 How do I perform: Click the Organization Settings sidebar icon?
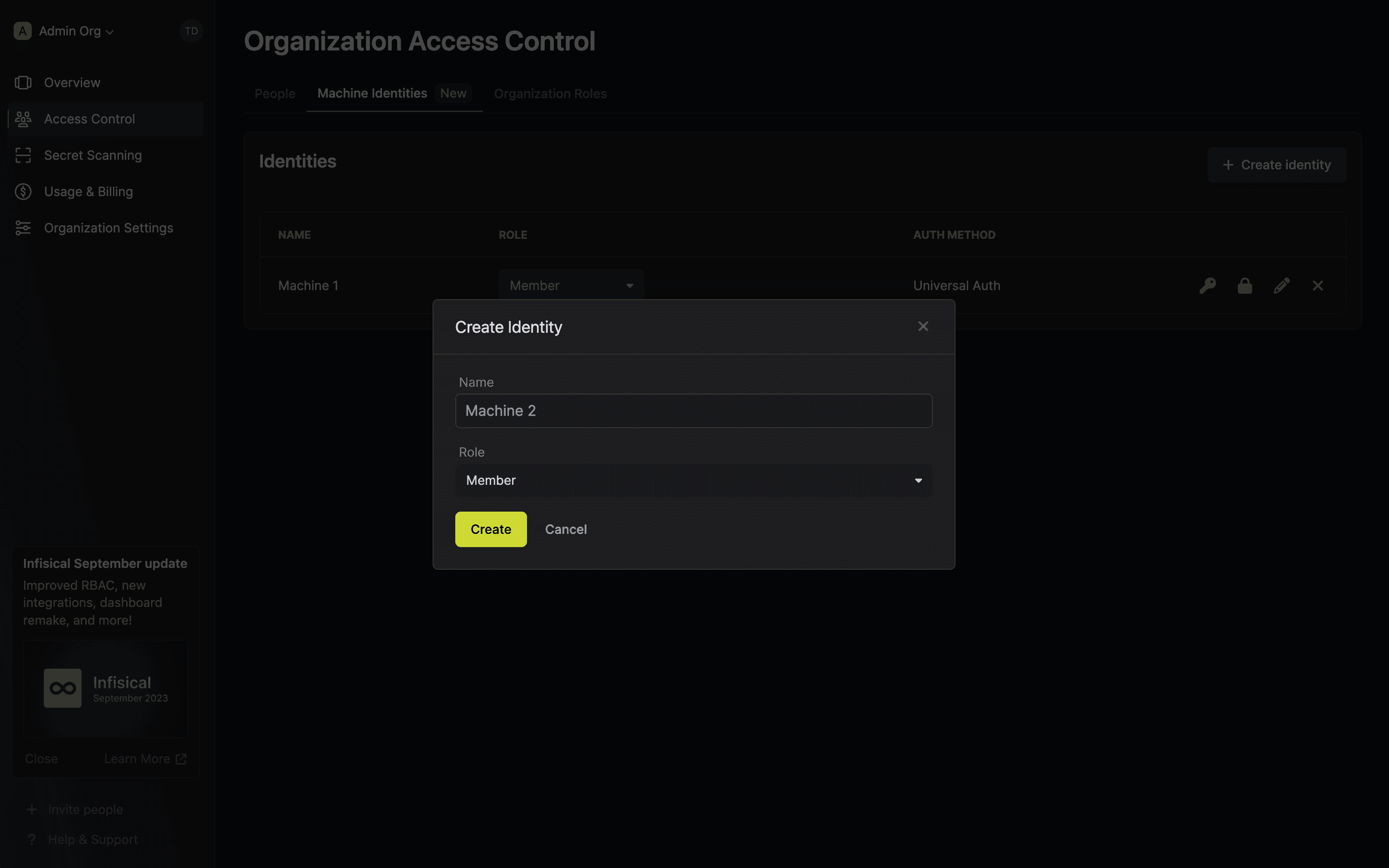pyautogui.click(x=23, y=227)
